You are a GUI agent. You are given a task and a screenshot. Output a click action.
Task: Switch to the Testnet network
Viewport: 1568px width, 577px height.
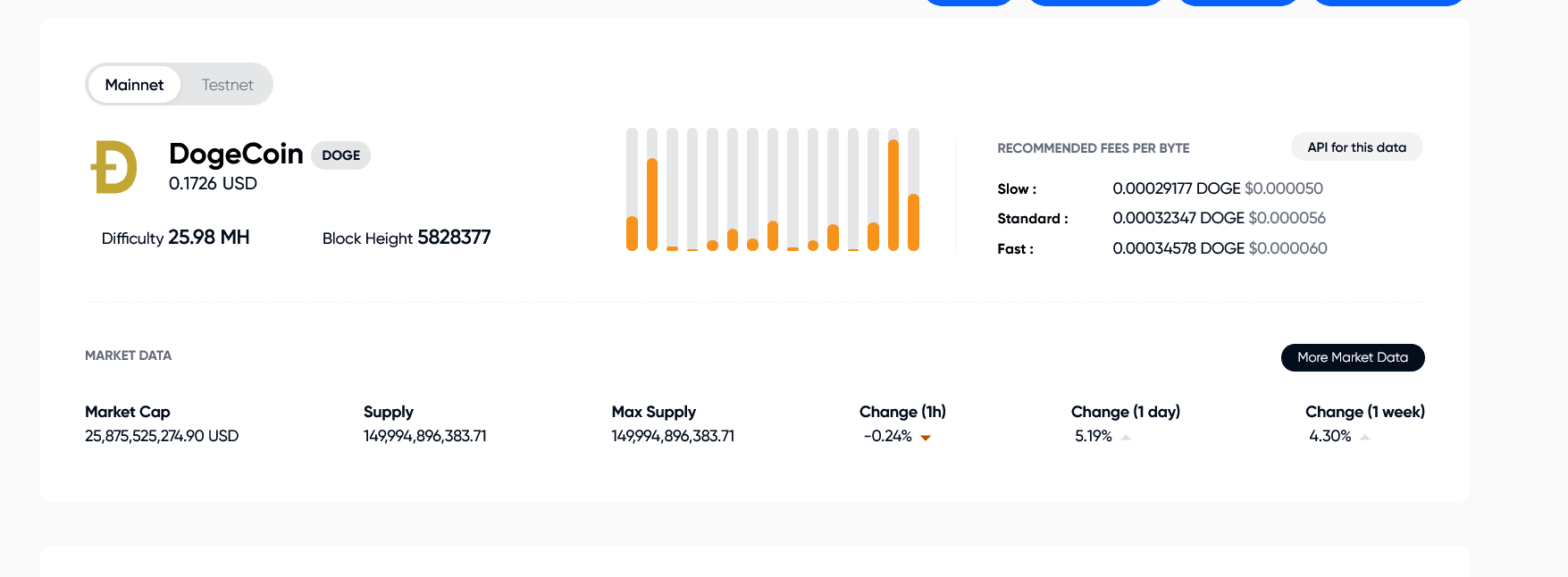(x=227, y=85)
